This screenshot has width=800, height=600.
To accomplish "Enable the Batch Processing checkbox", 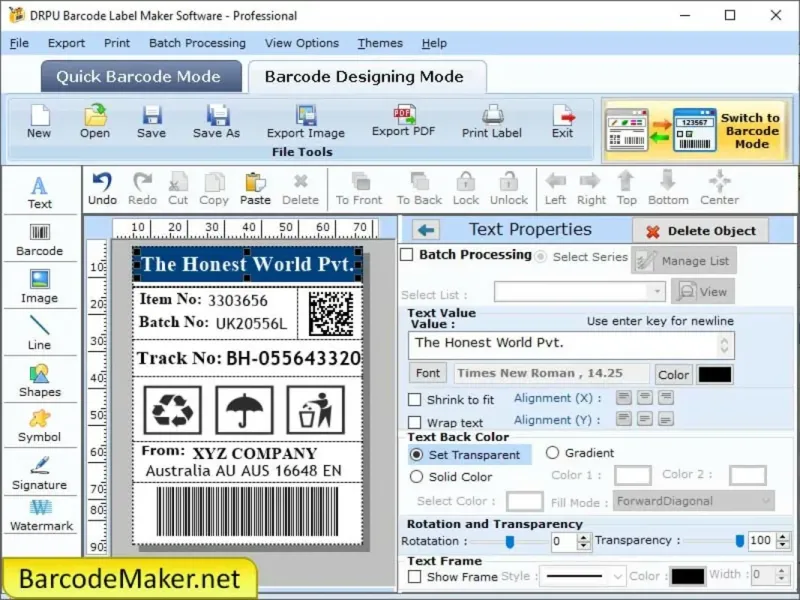I will click(x=407, y=255).
